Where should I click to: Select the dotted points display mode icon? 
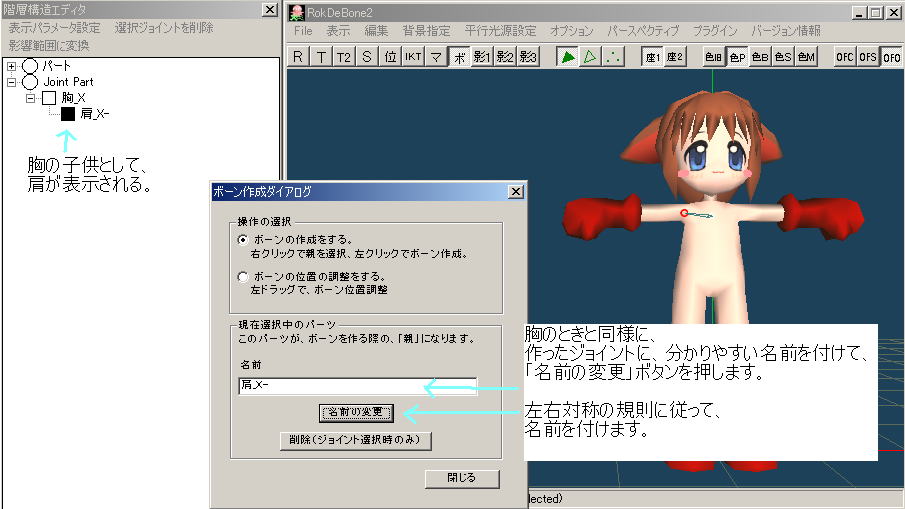[x=612, y=57]
